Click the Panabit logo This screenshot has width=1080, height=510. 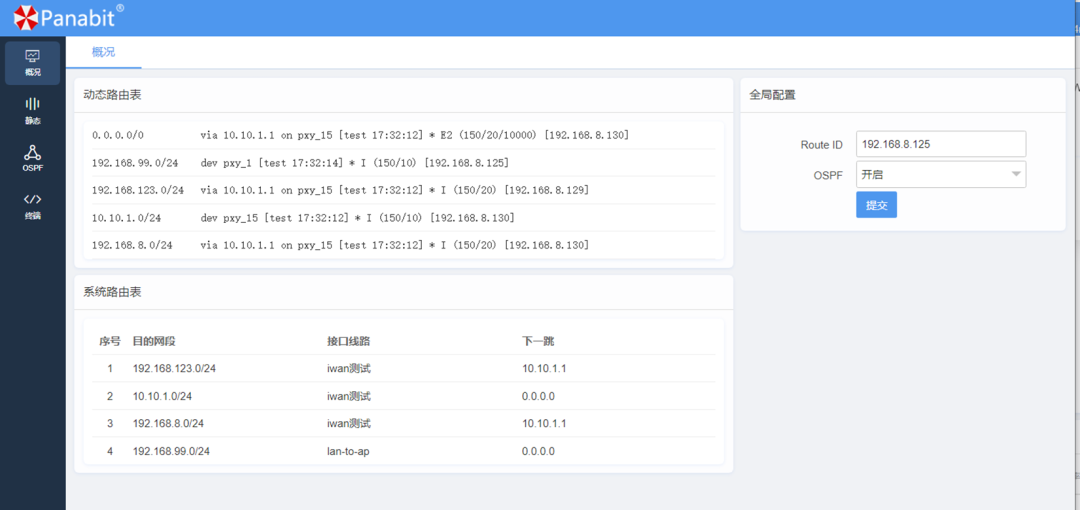coord(68,17)
